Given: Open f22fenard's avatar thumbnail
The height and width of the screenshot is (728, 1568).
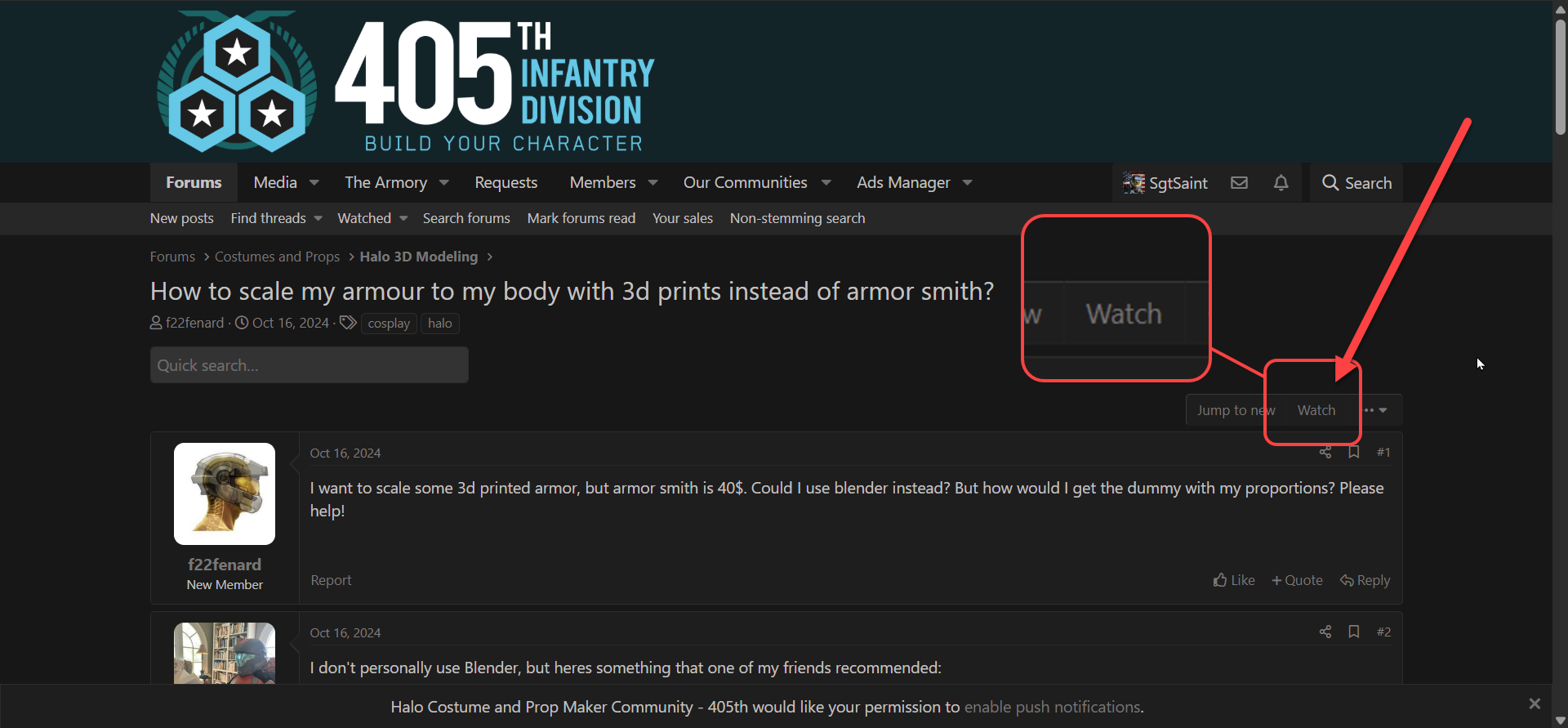Looking at the screenshot, I should (225, 494).
